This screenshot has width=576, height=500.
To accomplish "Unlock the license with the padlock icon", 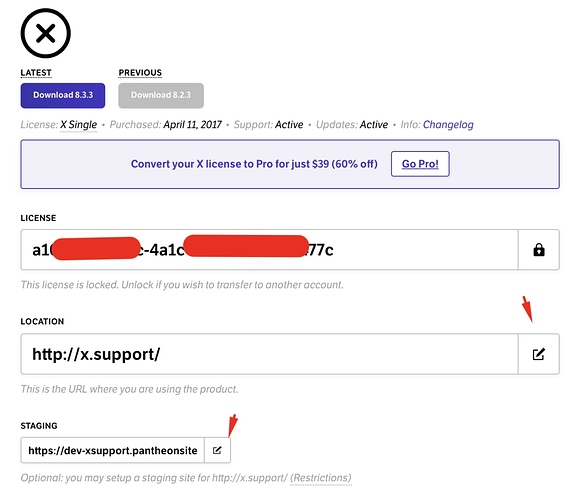I will click(x=539, y=250).
